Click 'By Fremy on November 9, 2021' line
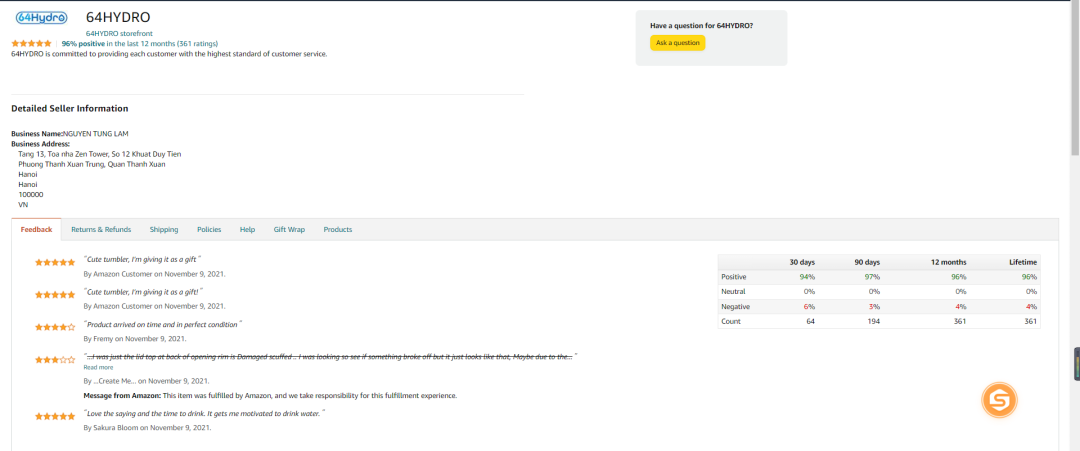The image size is (1080, 451). [135, 339]
